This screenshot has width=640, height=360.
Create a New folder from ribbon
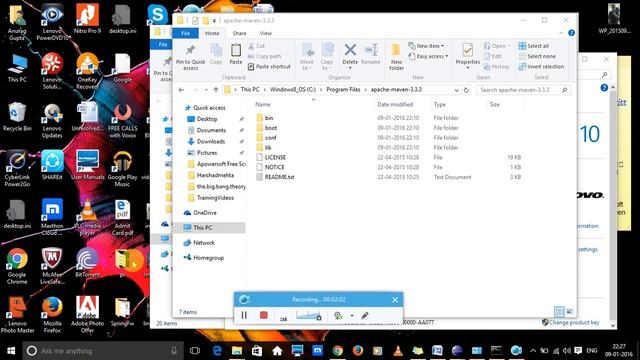coord(396,57)
